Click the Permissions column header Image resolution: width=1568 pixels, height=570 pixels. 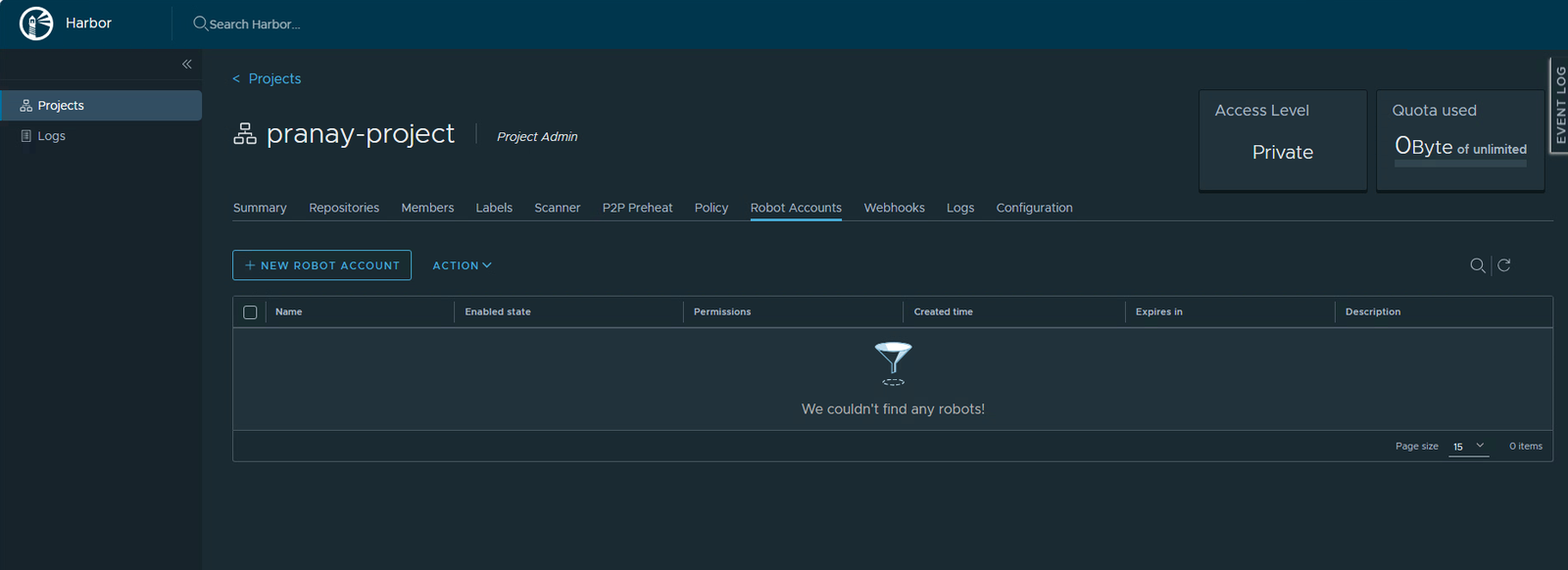722,311
